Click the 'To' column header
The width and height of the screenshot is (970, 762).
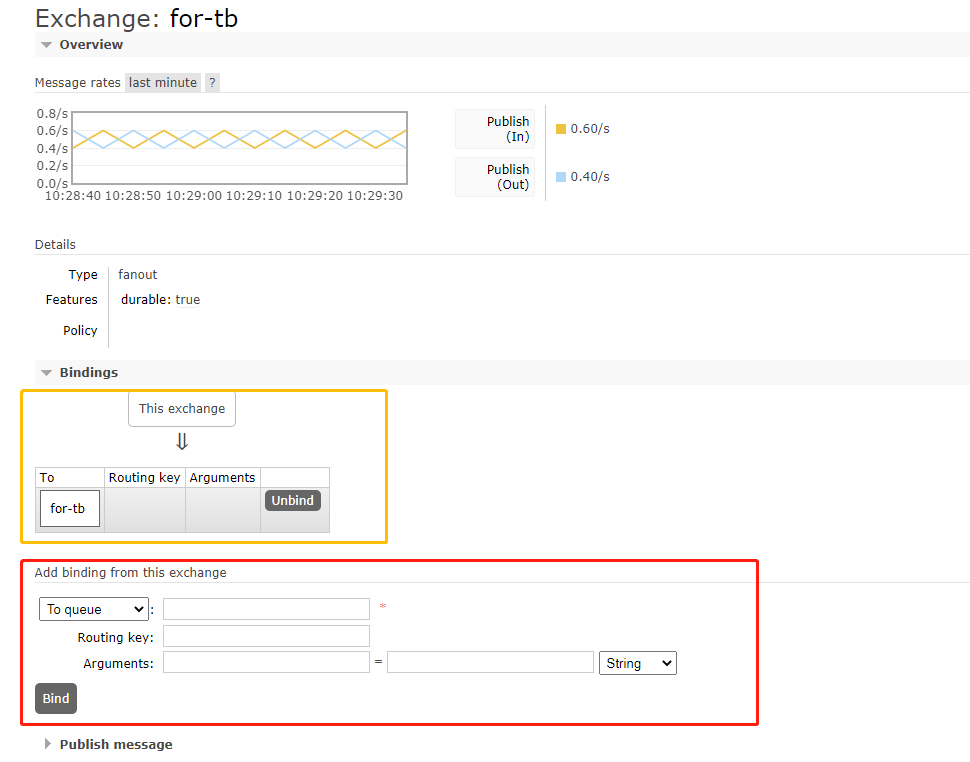click(70, 477)
